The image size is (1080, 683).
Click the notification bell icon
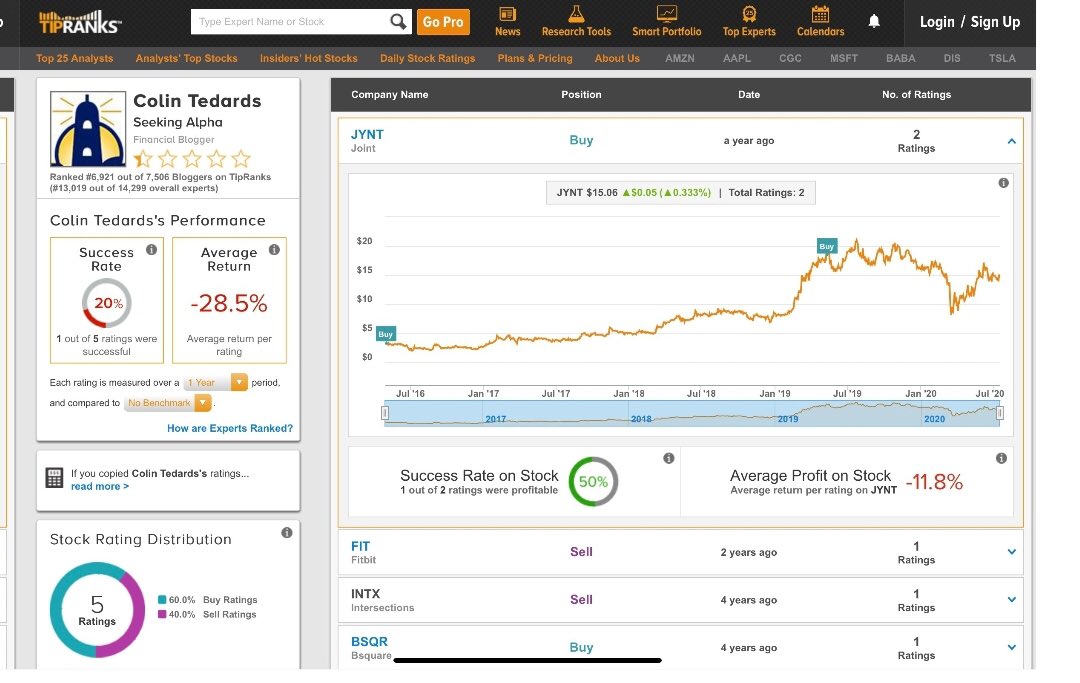[x=874, y=21]
